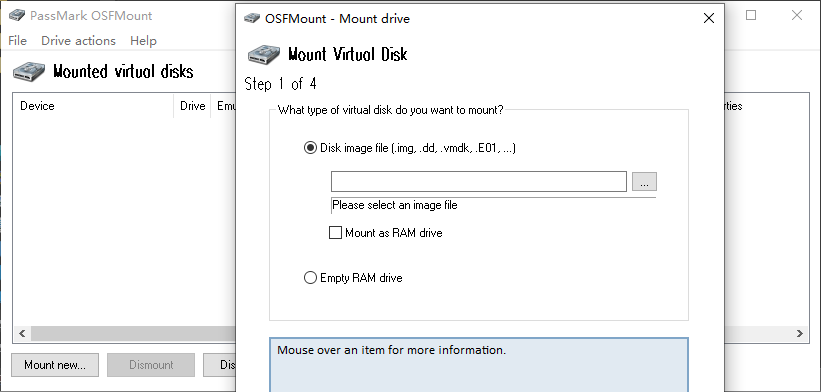
Task: Open the File menu
Action: pyautogui.click(x=18, y=40)
